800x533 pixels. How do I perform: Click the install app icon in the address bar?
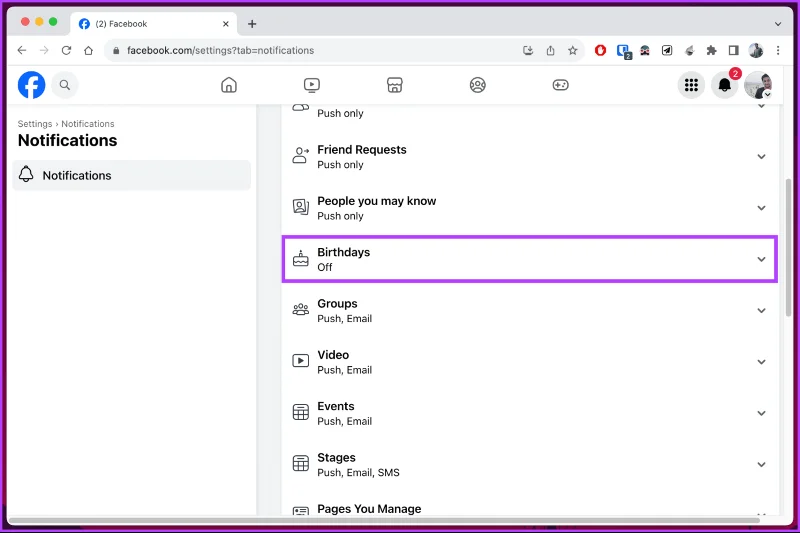coord(528,50)
